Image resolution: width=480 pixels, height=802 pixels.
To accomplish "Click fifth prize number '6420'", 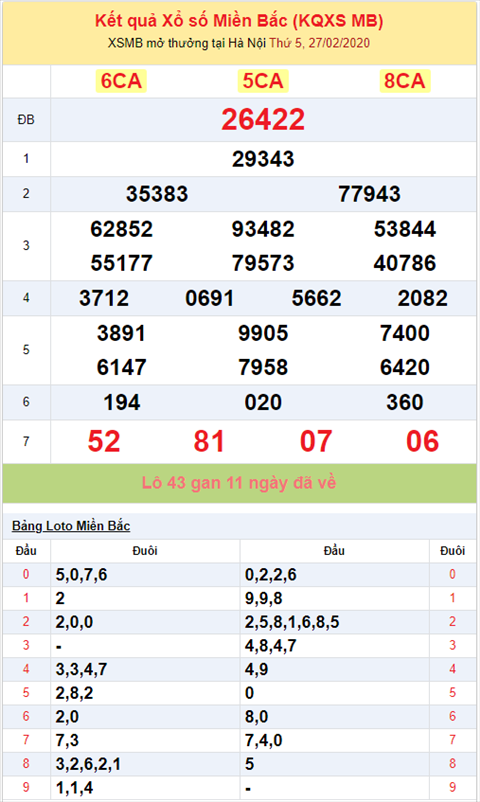I will coord(405,368).
